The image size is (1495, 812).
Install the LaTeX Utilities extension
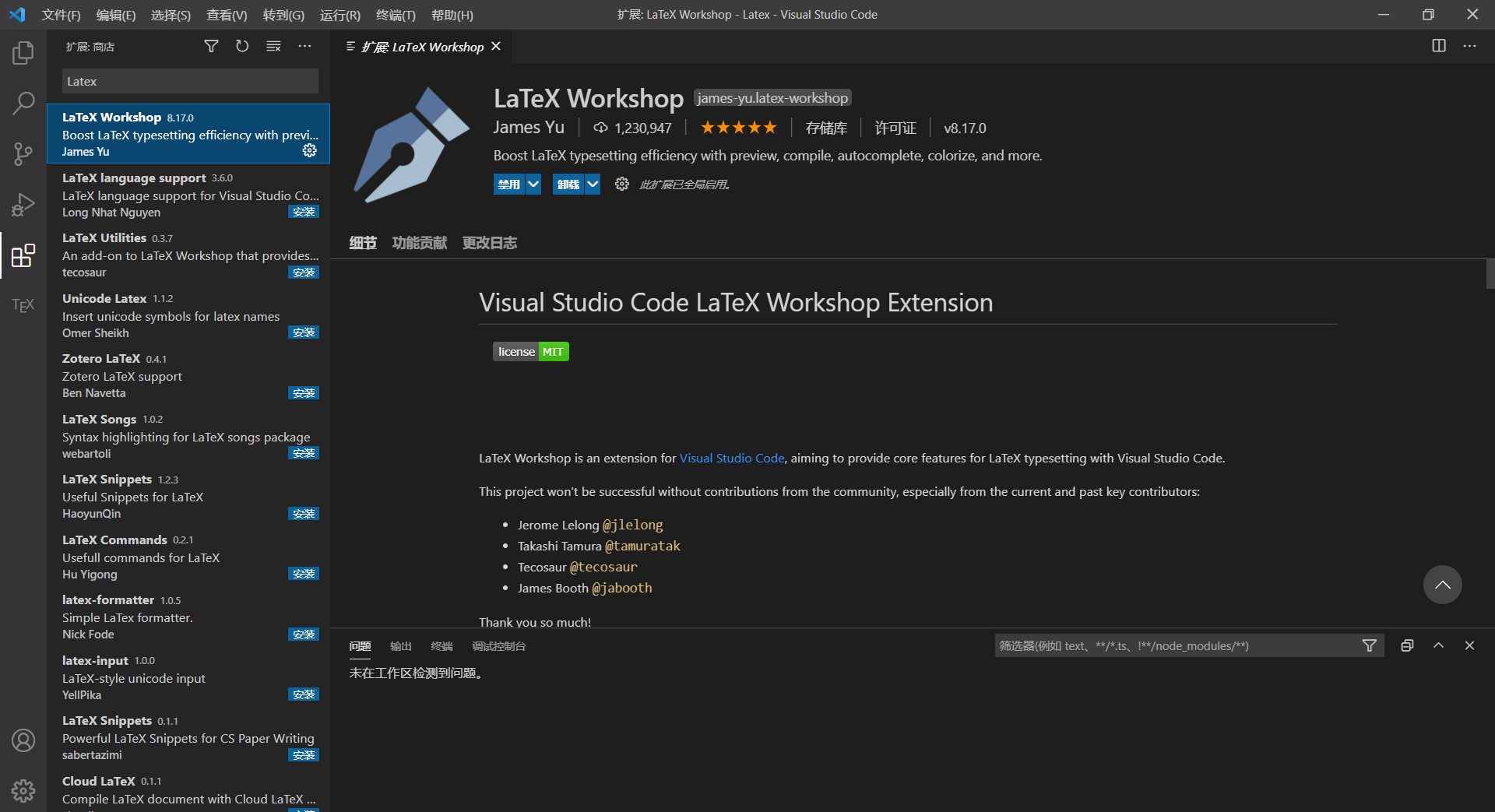(304, 272)
